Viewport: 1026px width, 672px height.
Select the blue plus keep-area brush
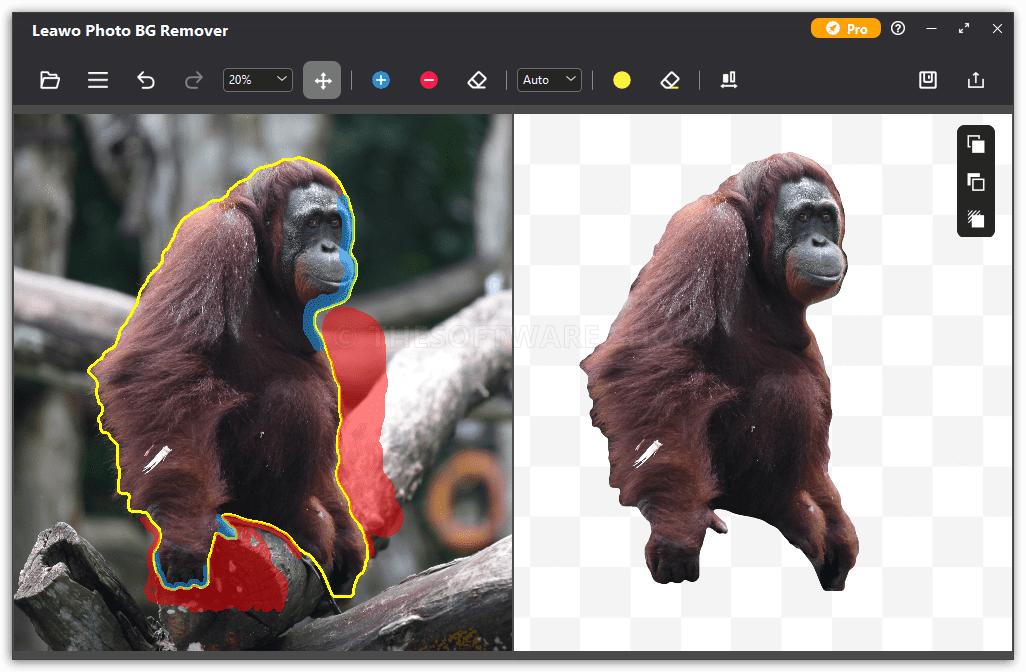[381, 80]
